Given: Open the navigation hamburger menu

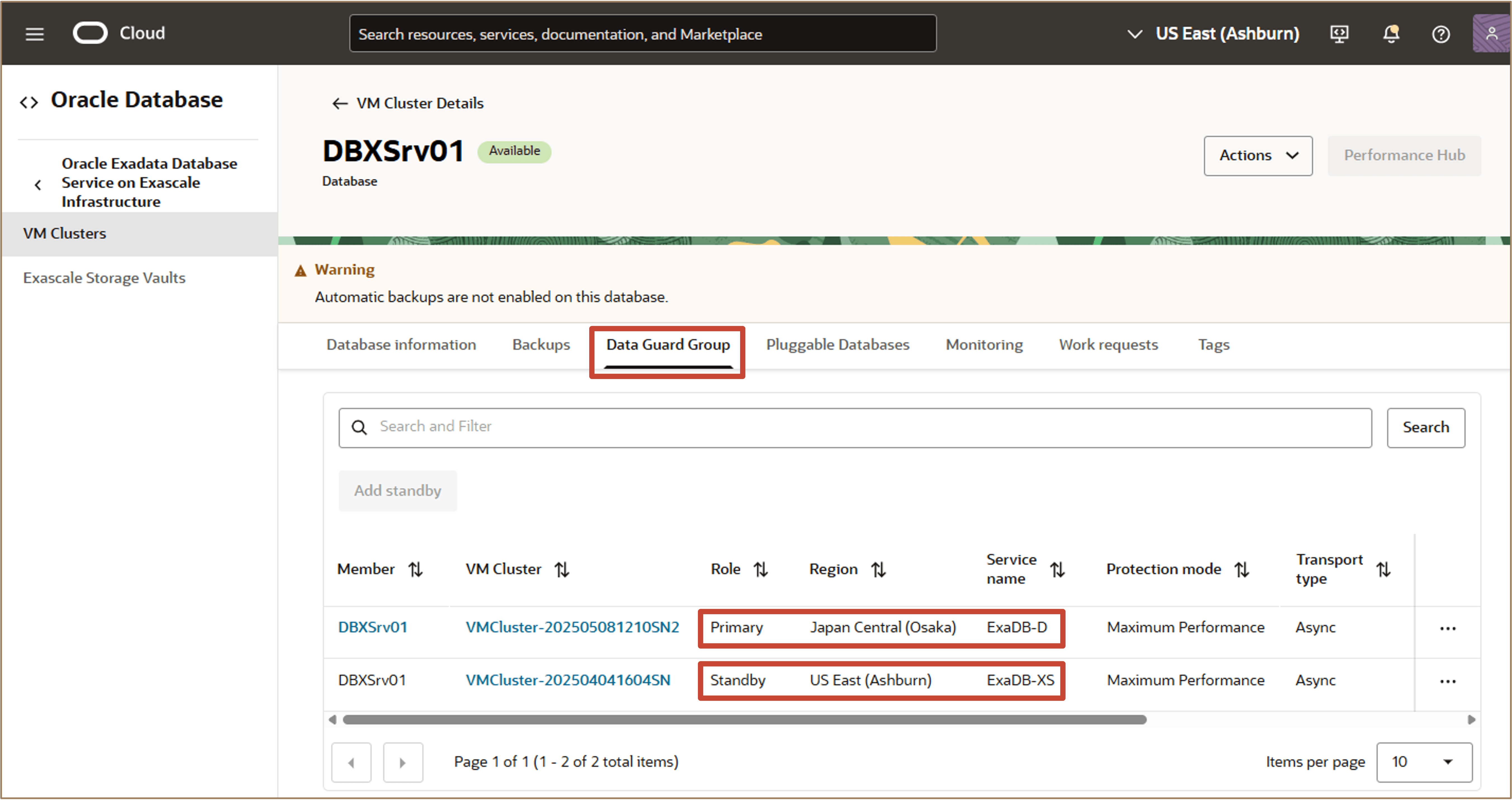Looking at the screenshot, I should (x=34, y=34).
